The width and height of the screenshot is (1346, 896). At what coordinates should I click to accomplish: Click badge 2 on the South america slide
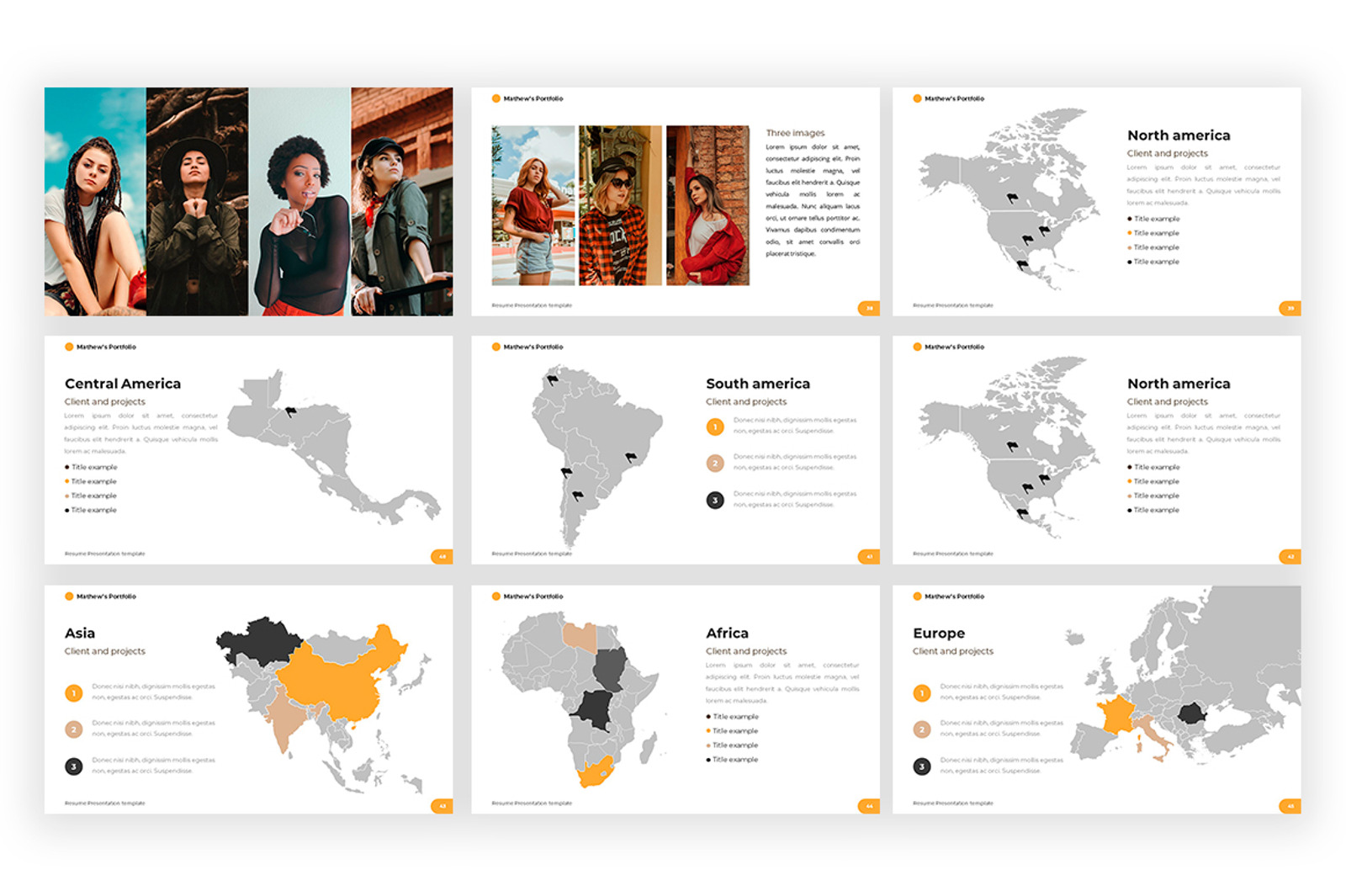tap(715, 463)
